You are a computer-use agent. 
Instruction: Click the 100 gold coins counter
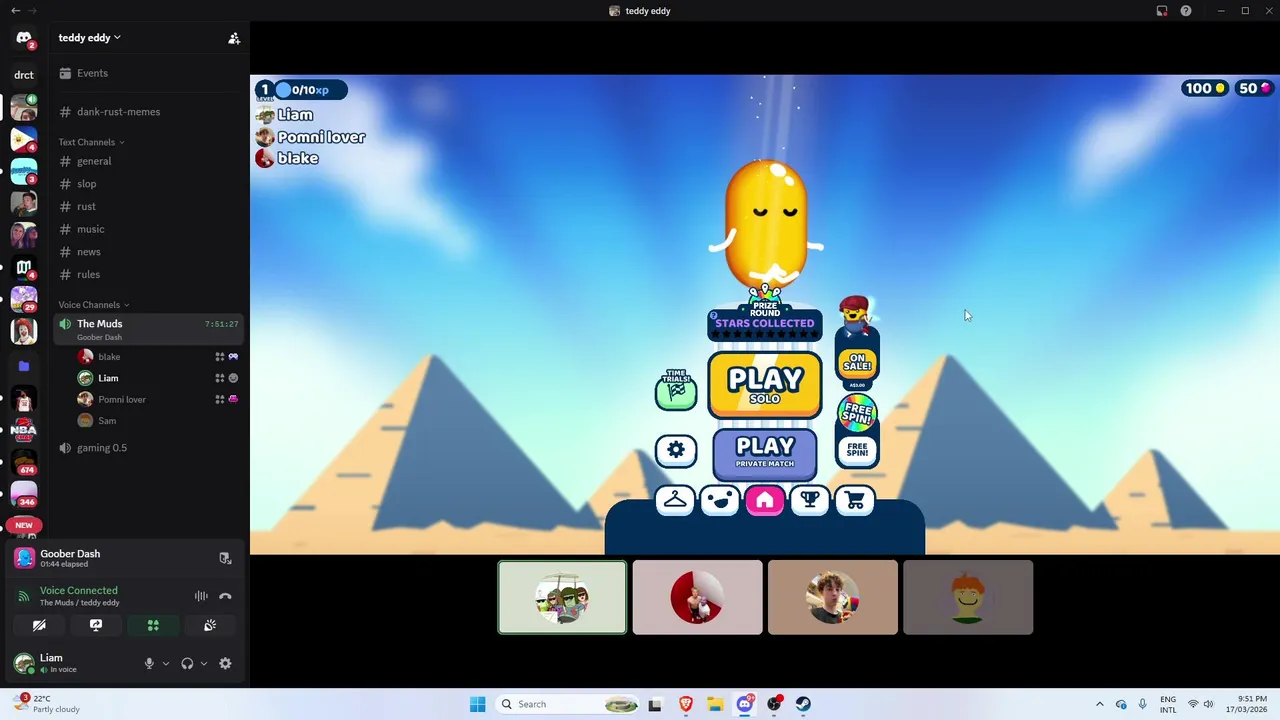click(1205, 89)
